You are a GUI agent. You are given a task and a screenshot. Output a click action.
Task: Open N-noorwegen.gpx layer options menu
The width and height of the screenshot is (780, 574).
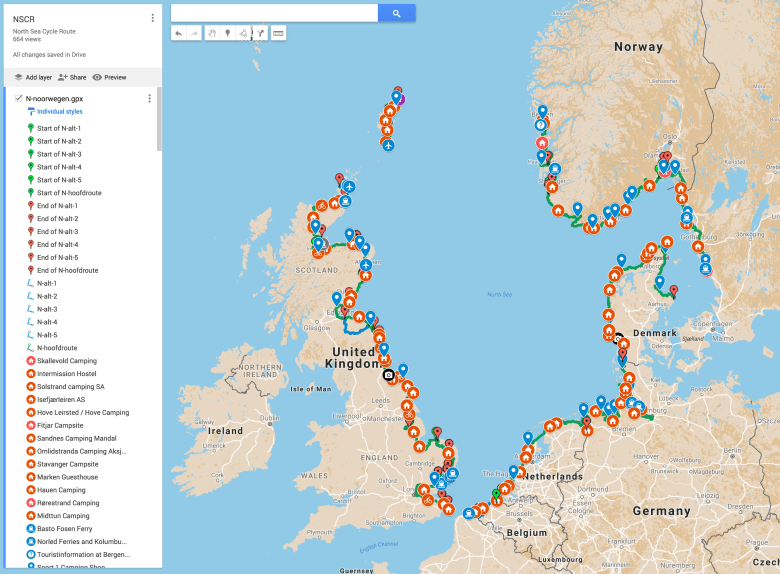(149, 98)
